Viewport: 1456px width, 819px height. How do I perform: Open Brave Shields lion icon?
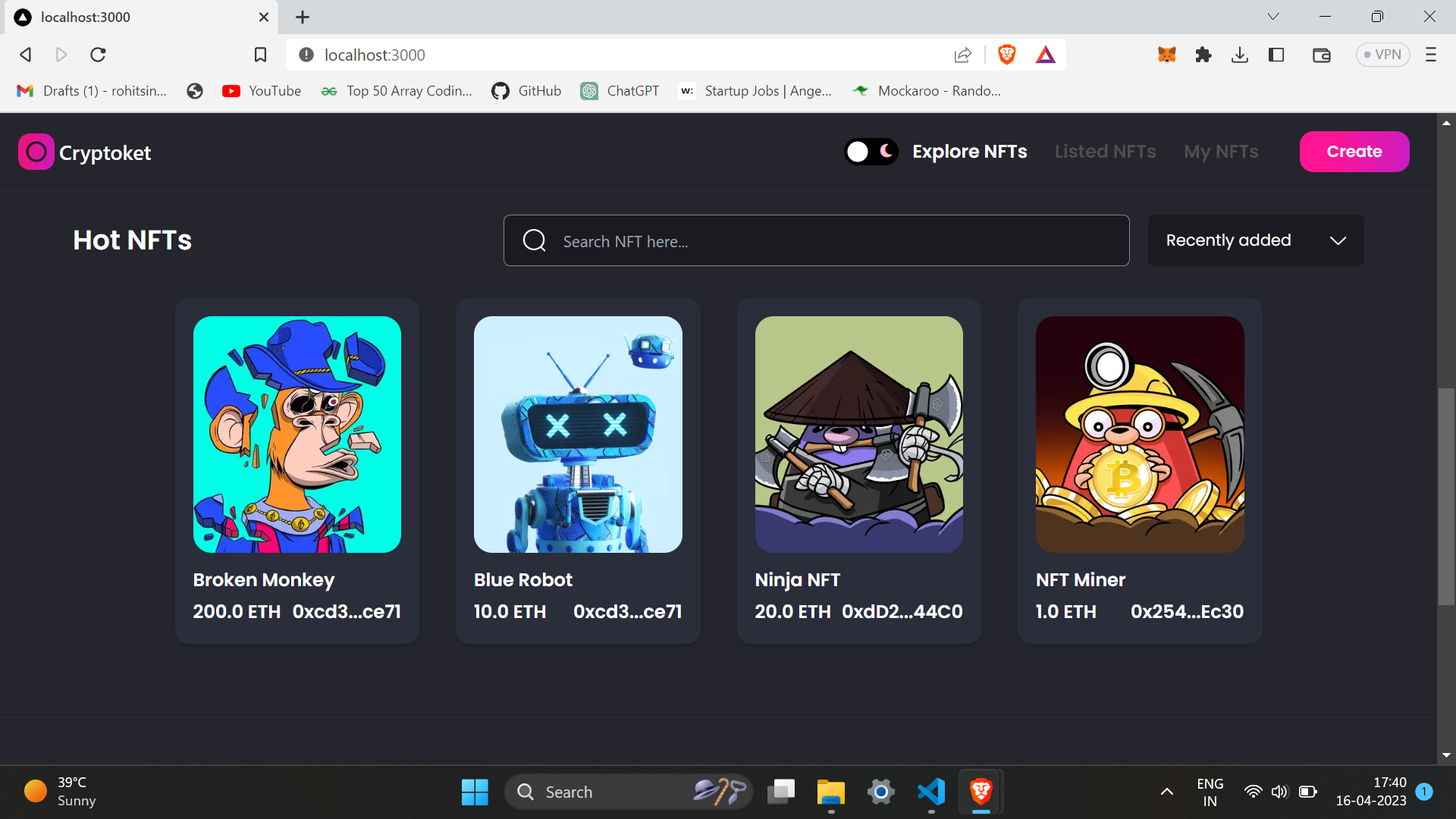(x=1007, y=55)
